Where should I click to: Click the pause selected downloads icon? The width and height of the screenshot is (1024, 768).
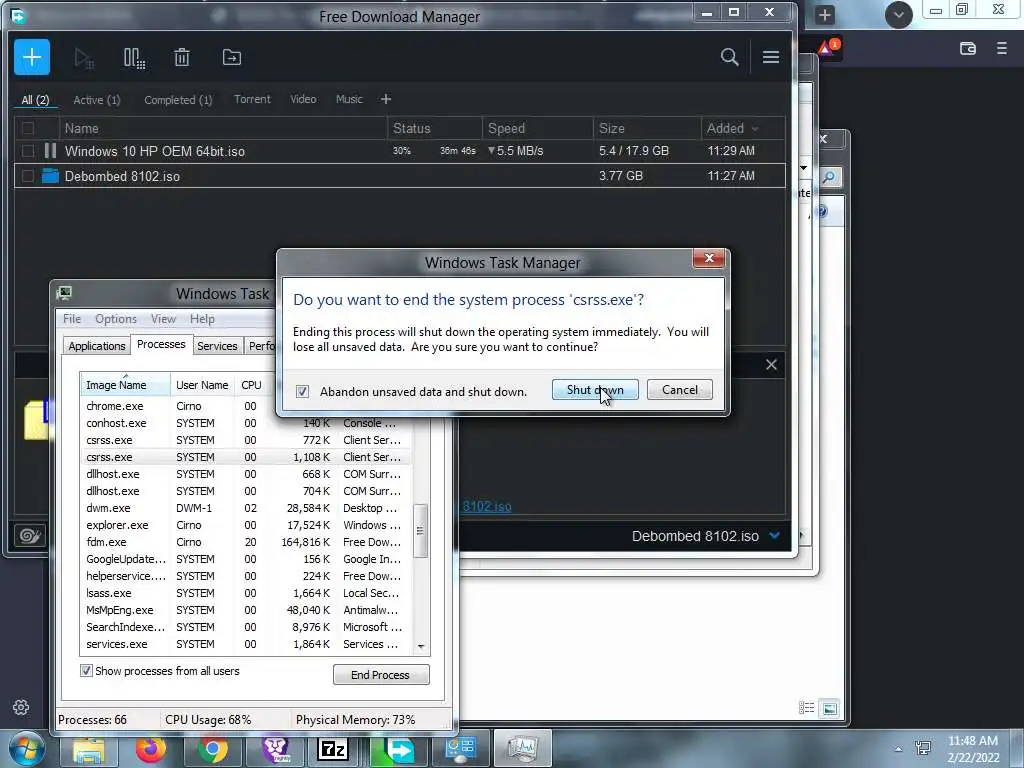pos(134,58)
